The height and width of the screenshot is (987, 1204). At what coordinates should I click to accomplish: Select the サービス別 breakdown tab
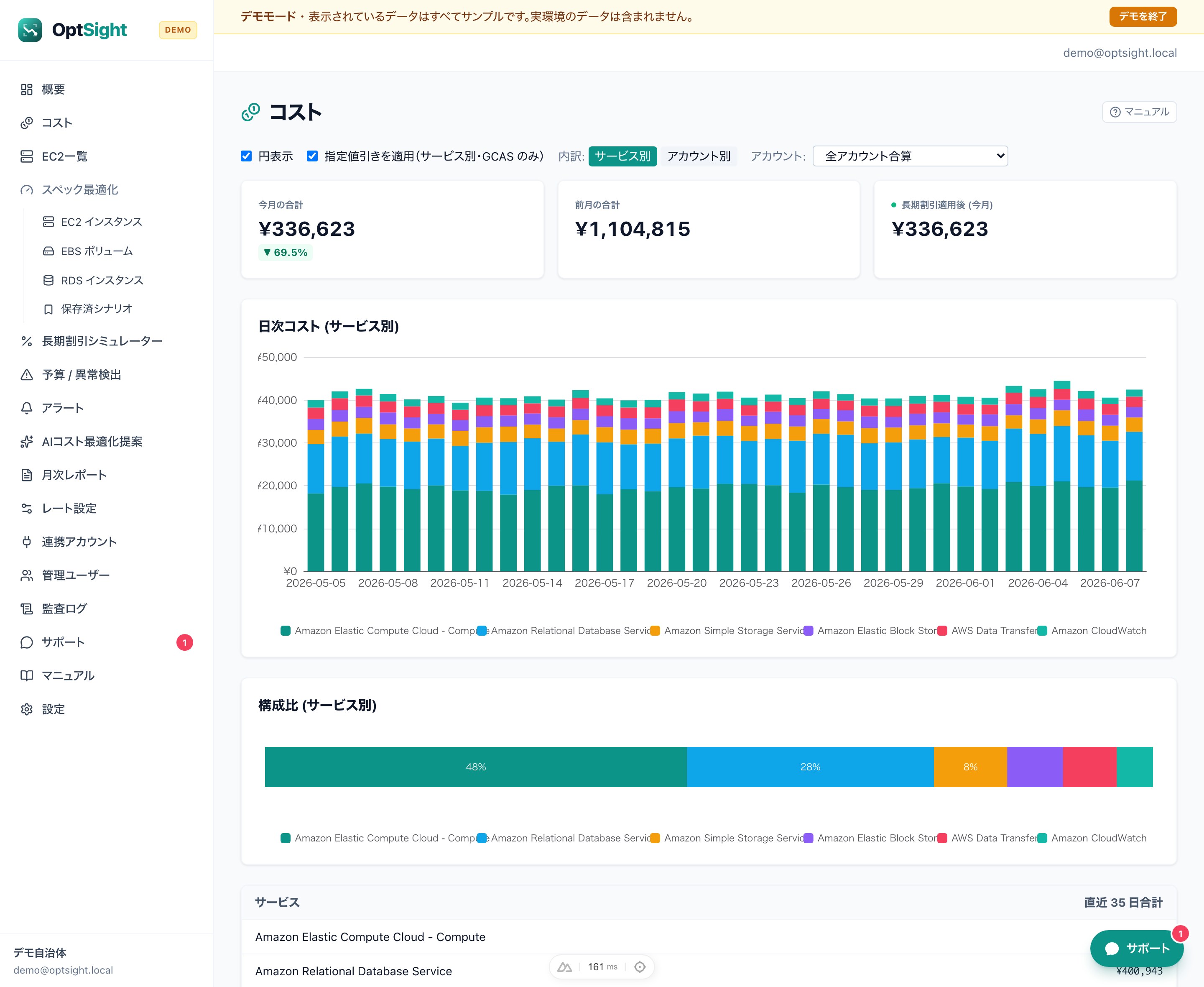click(x=623, y=156)
